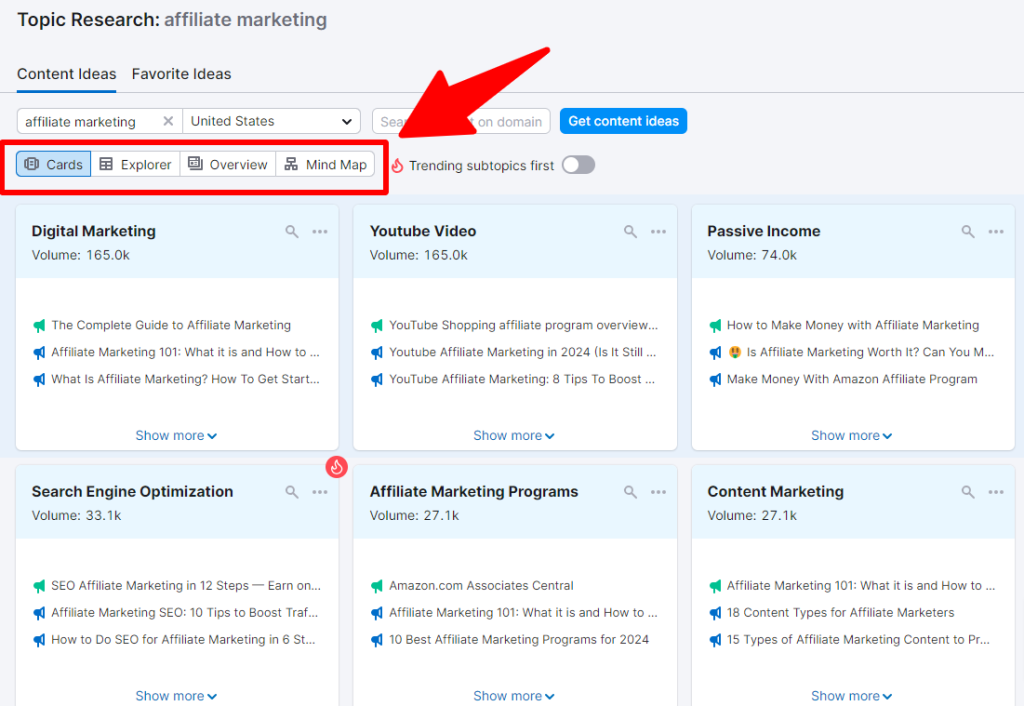The height and width of the screenshot is (706, 1024).
Task: Click the search icon on Affiliate Marketing Programs card
Action: [630, 492]
